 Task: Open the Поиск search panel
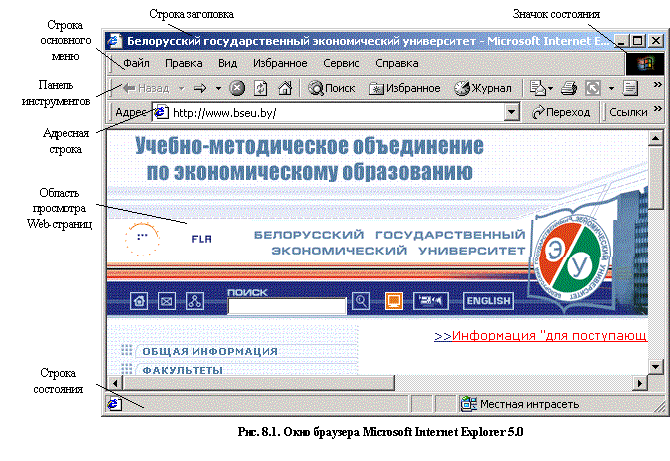pos(332,88)
